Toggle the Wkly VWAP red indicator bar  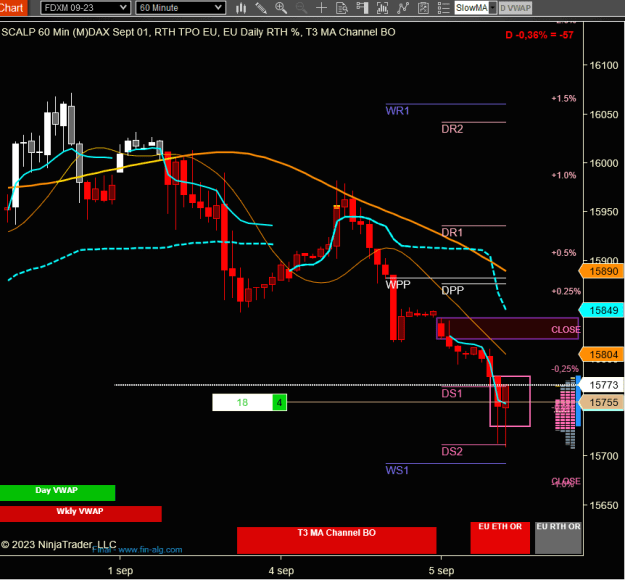(x=81, y=514)
